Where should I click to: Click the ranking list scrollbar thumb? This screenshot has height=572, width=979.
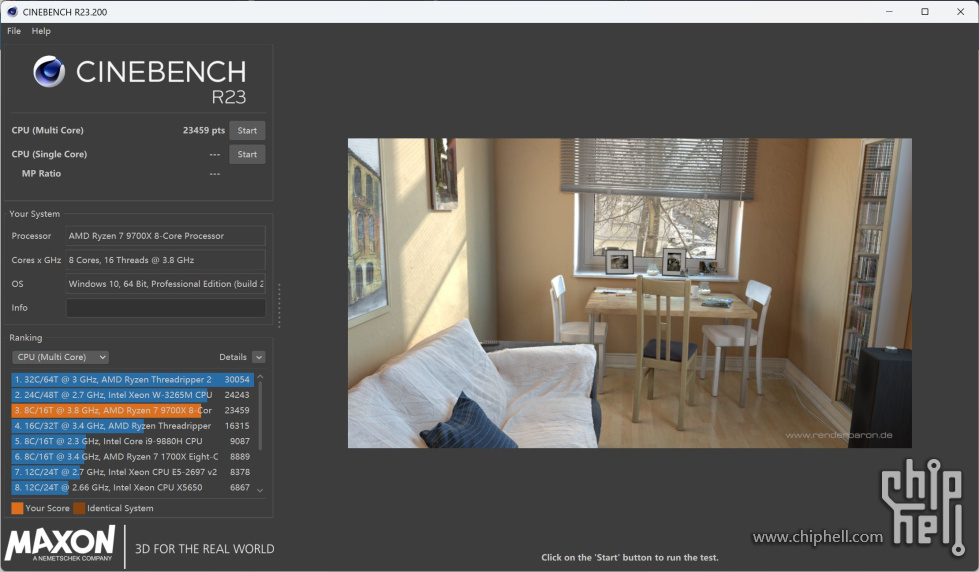pyautogui.click(x=260, y=415)
